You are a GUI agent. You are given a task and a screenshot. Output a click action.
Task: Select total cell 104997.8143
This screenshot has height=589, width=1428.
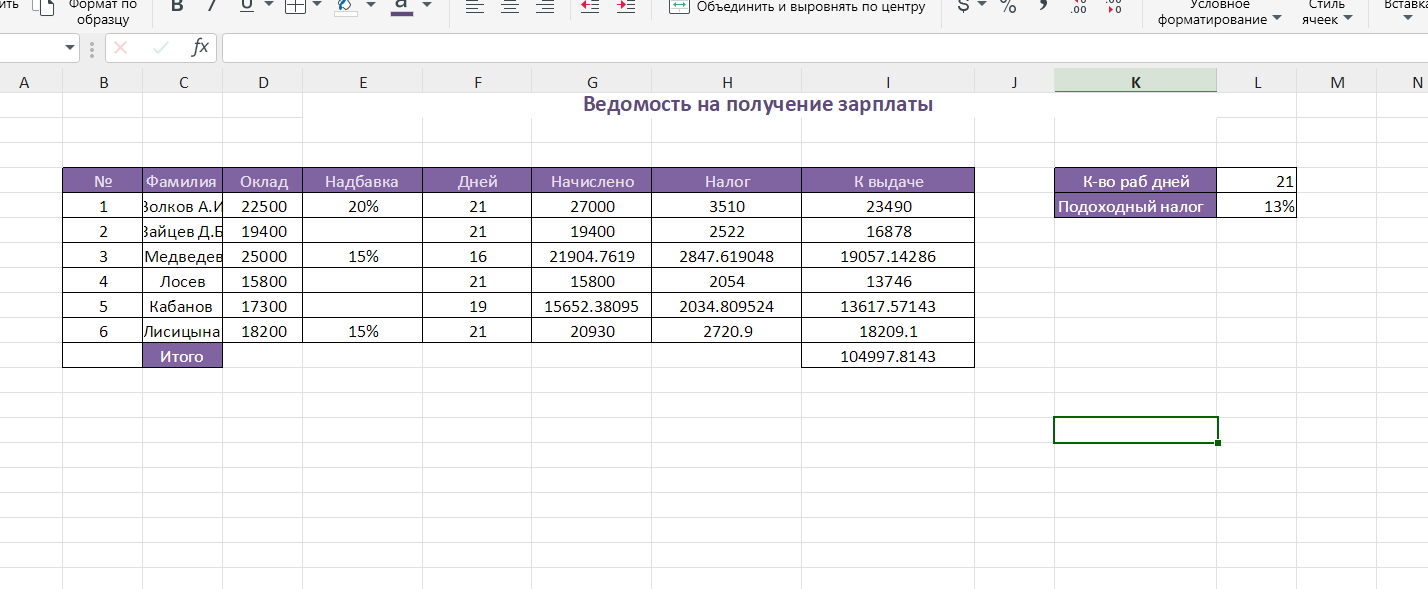click(888, 356)
